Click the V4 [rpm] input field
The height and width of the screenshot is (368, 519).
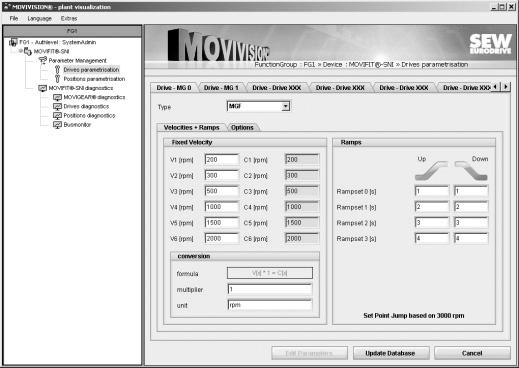click(222, 207)
